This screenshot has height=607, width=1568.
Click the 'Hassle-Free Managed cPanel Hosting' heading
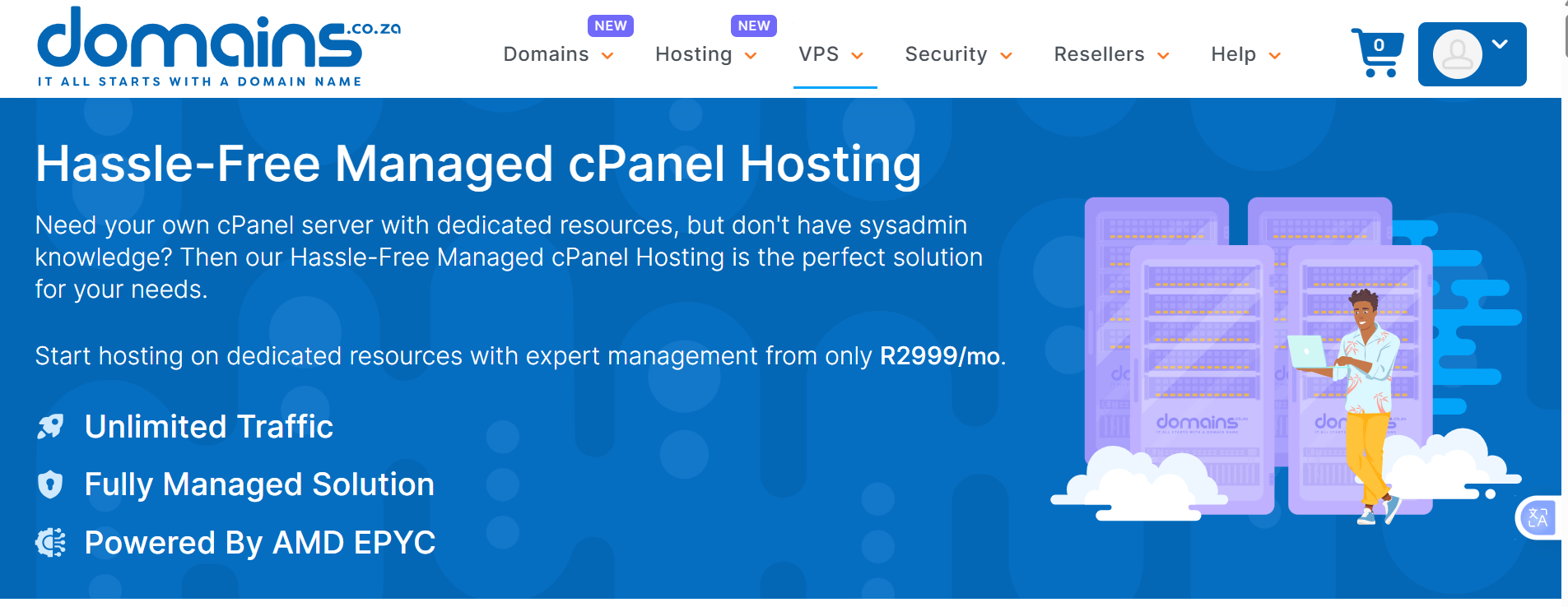[x=478, y=164]
